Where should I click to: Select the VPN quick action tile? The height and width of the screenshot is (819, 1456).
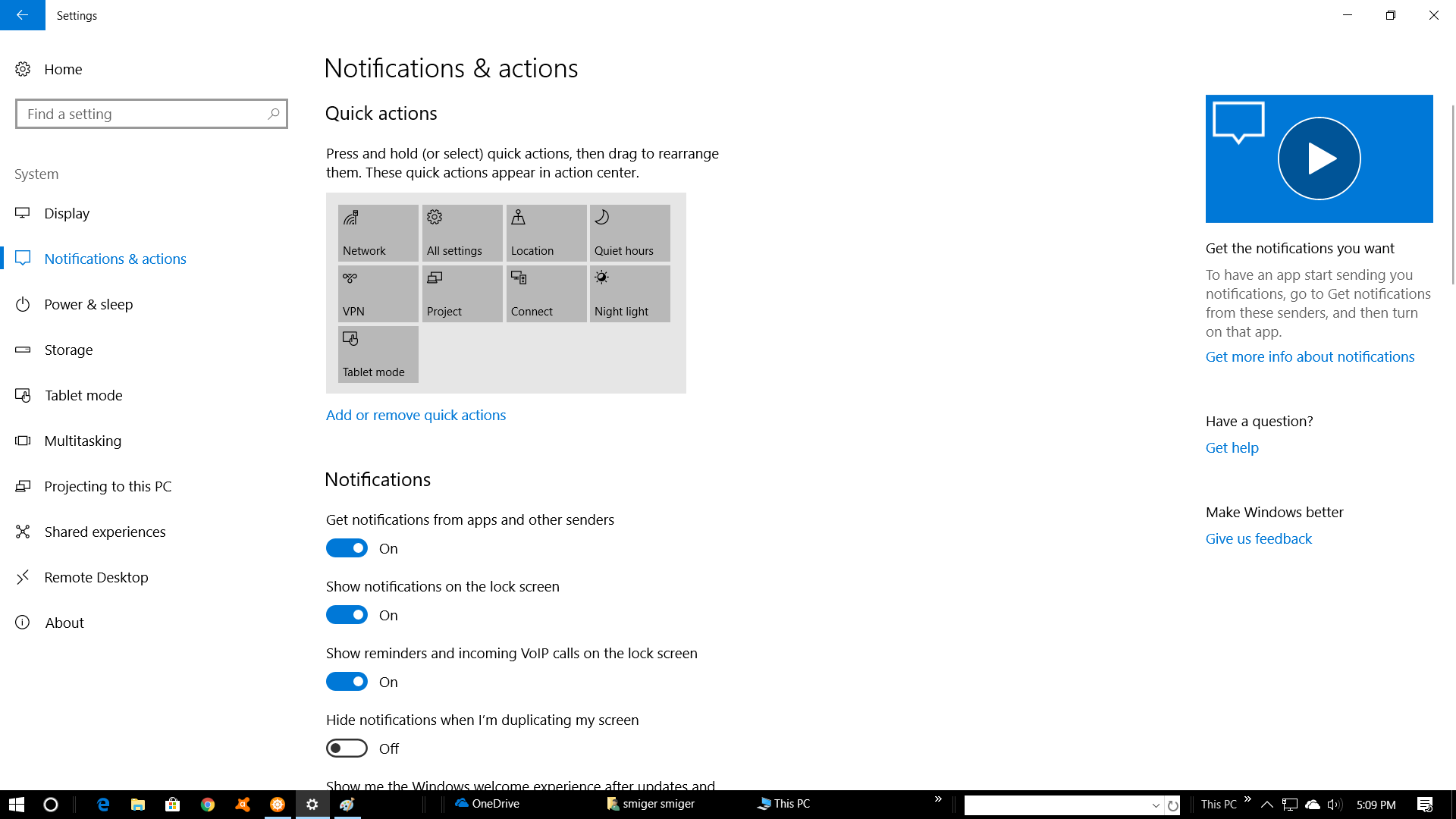(378, 293)
